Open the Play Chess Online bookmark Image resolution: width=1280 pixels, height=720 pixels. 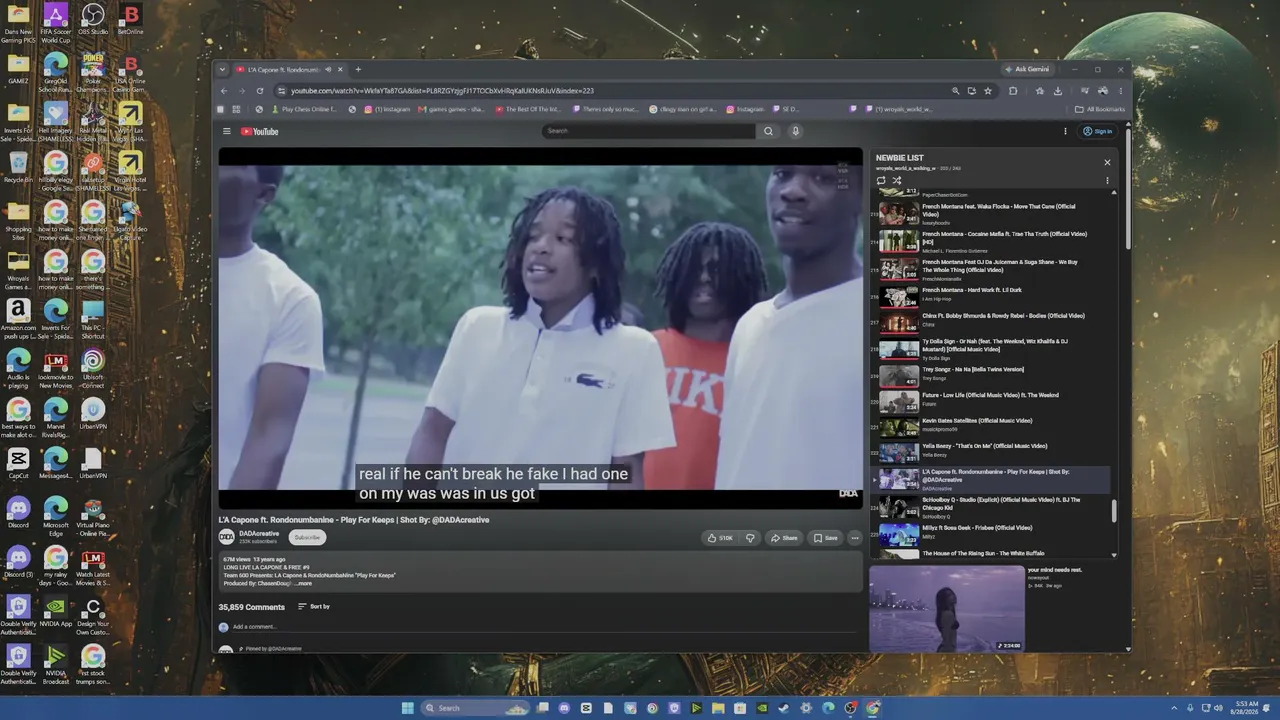point(302,109)
